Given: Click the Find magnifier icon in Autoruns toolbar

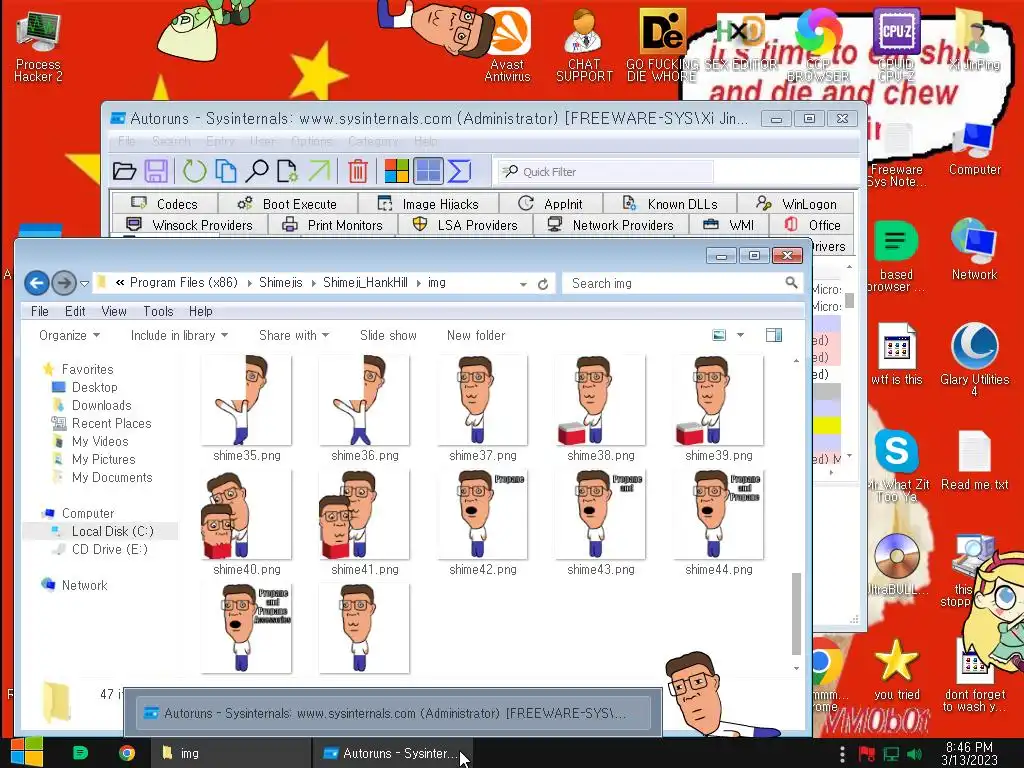Looking at the screenshot, I should point(257,171).
